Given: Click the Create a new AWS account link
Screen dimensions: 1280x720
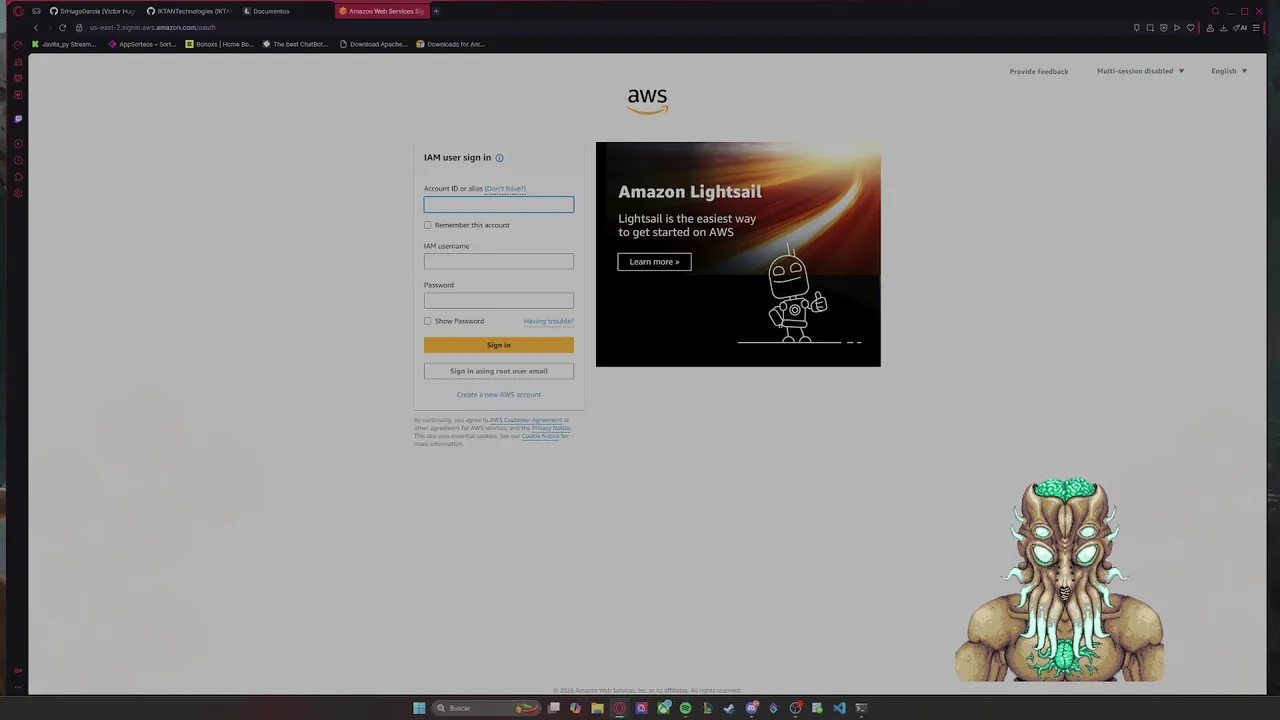Looking at the screenshot, I should click(x=499, y=395).
